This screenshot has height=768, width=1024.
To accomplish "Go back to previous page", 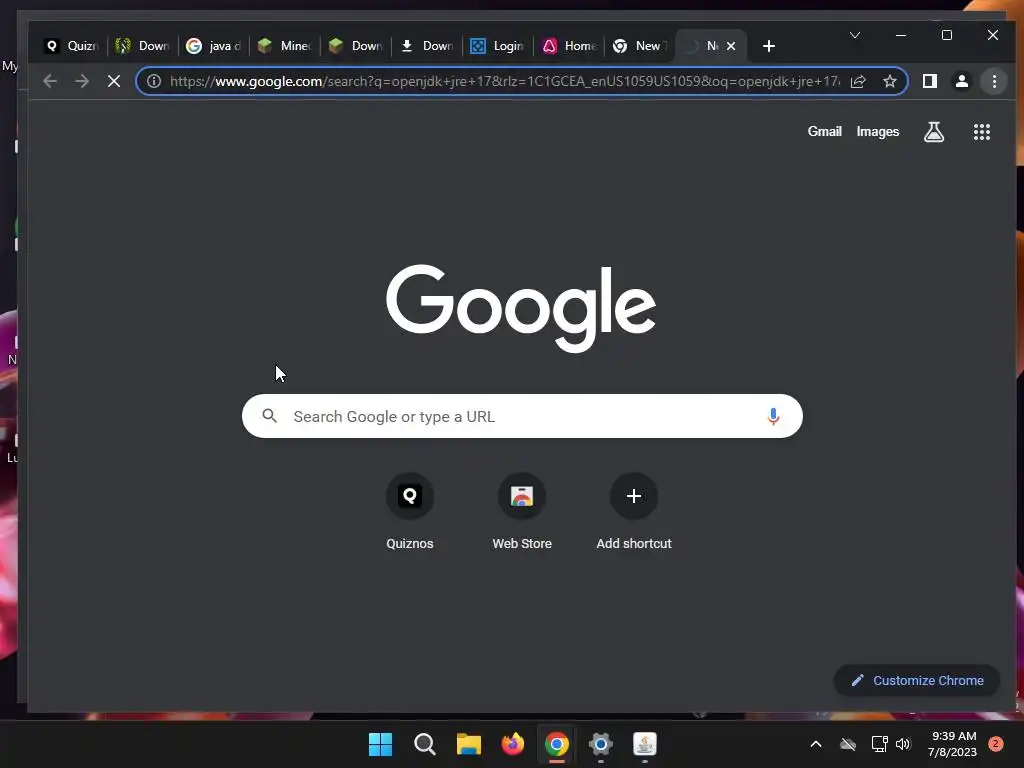I will [x=50, y=81].
